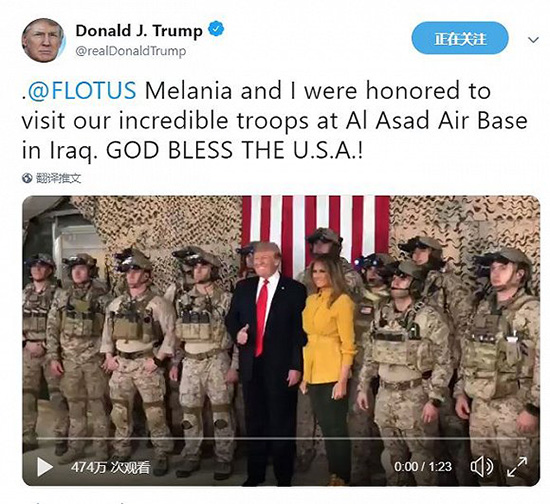This screenshot has height=504, width=550.
Task: Mute the video with speaker icon
Action: click(481, 467)
